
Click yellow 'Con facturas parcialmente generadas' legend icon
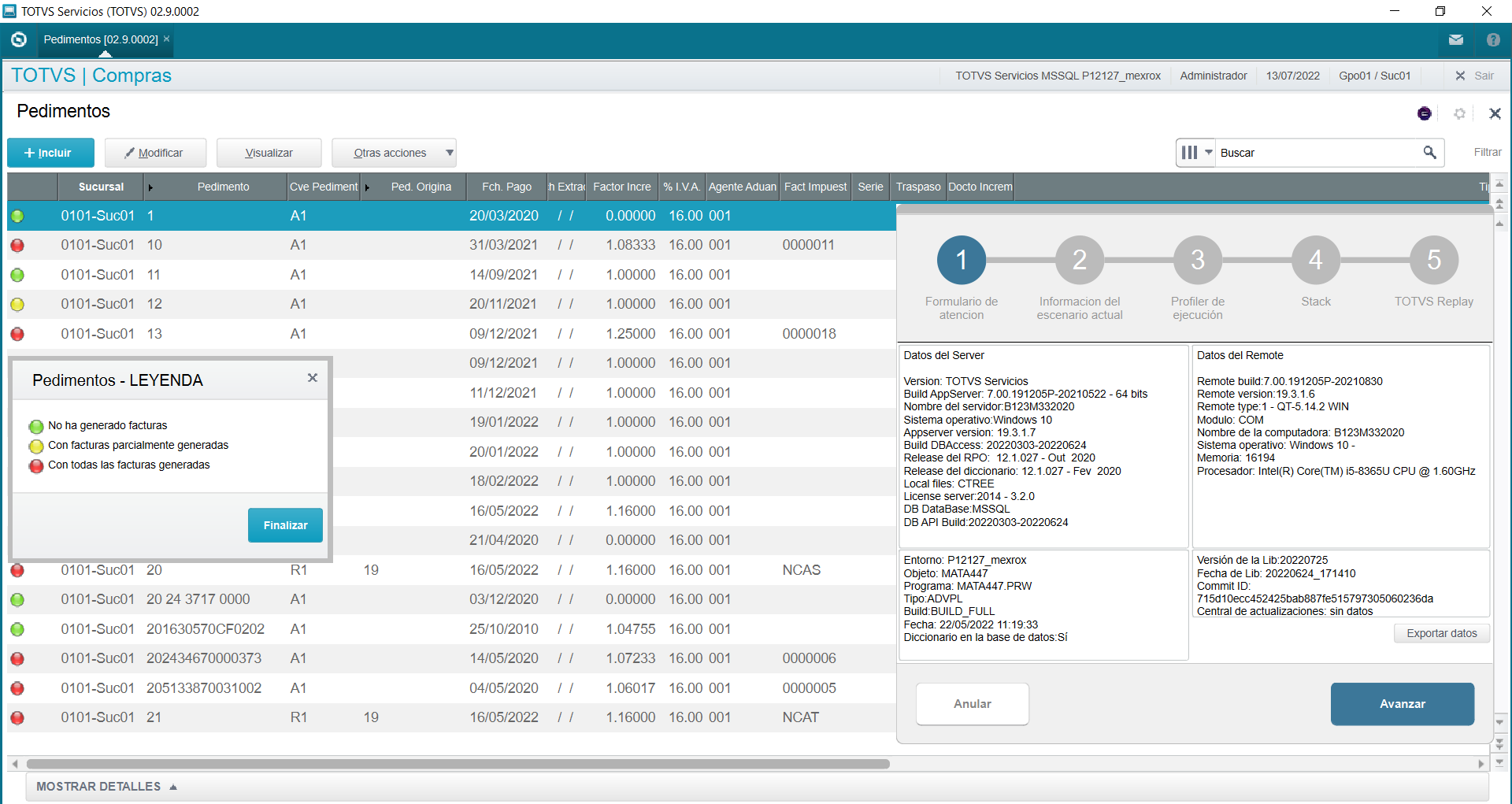pyautogui.click(x=36, y=446)
